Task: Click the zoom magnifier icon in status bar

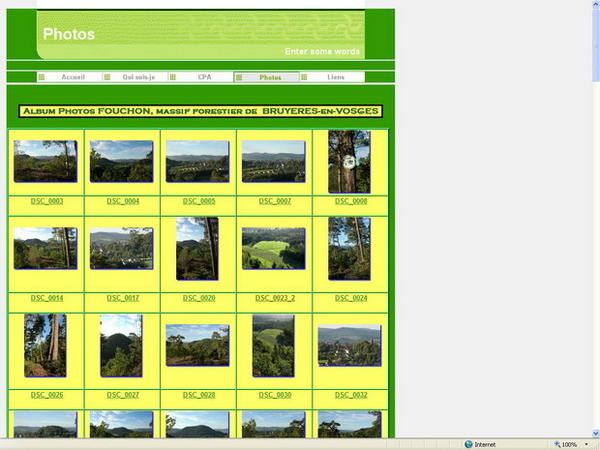Action: pos(557,444)
